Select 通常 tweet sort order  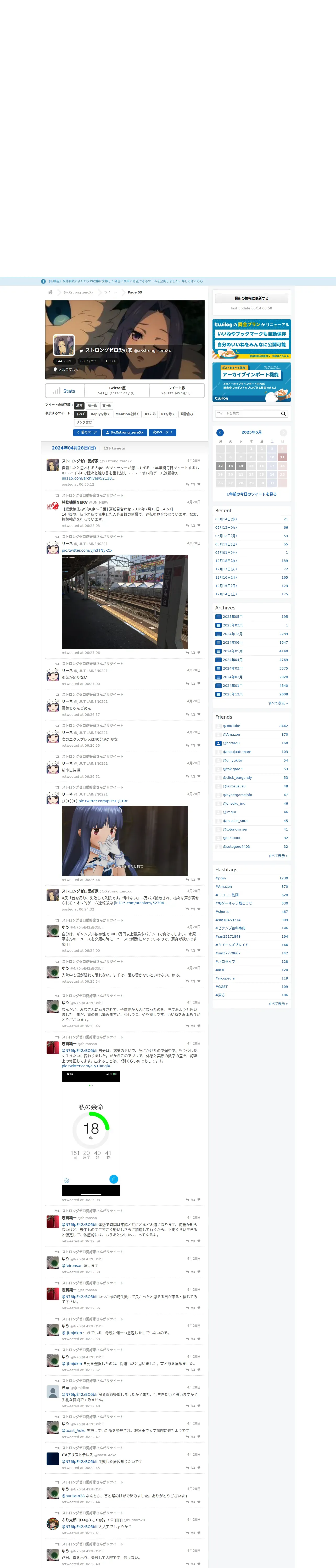[x=79, y=405]
